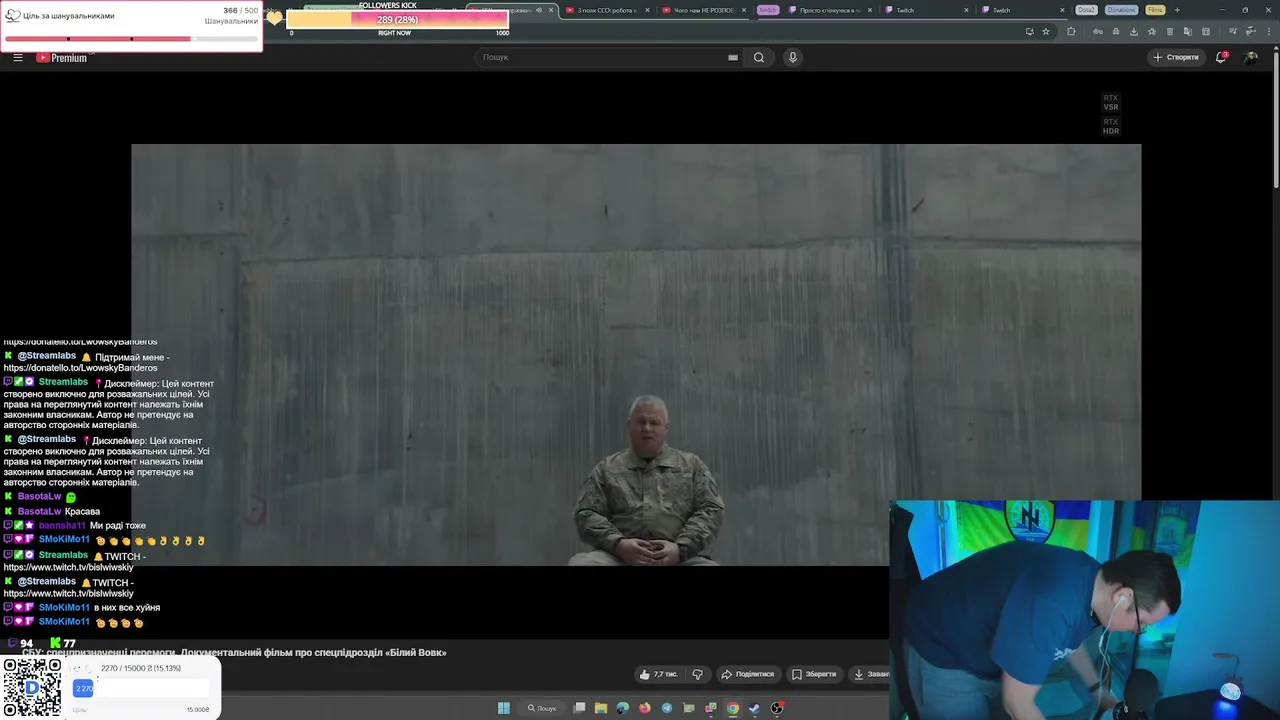Go to YouTube Premium home logo
Image resolution: width=1280 pixels, height=720 pixels.
click(62, 57)
